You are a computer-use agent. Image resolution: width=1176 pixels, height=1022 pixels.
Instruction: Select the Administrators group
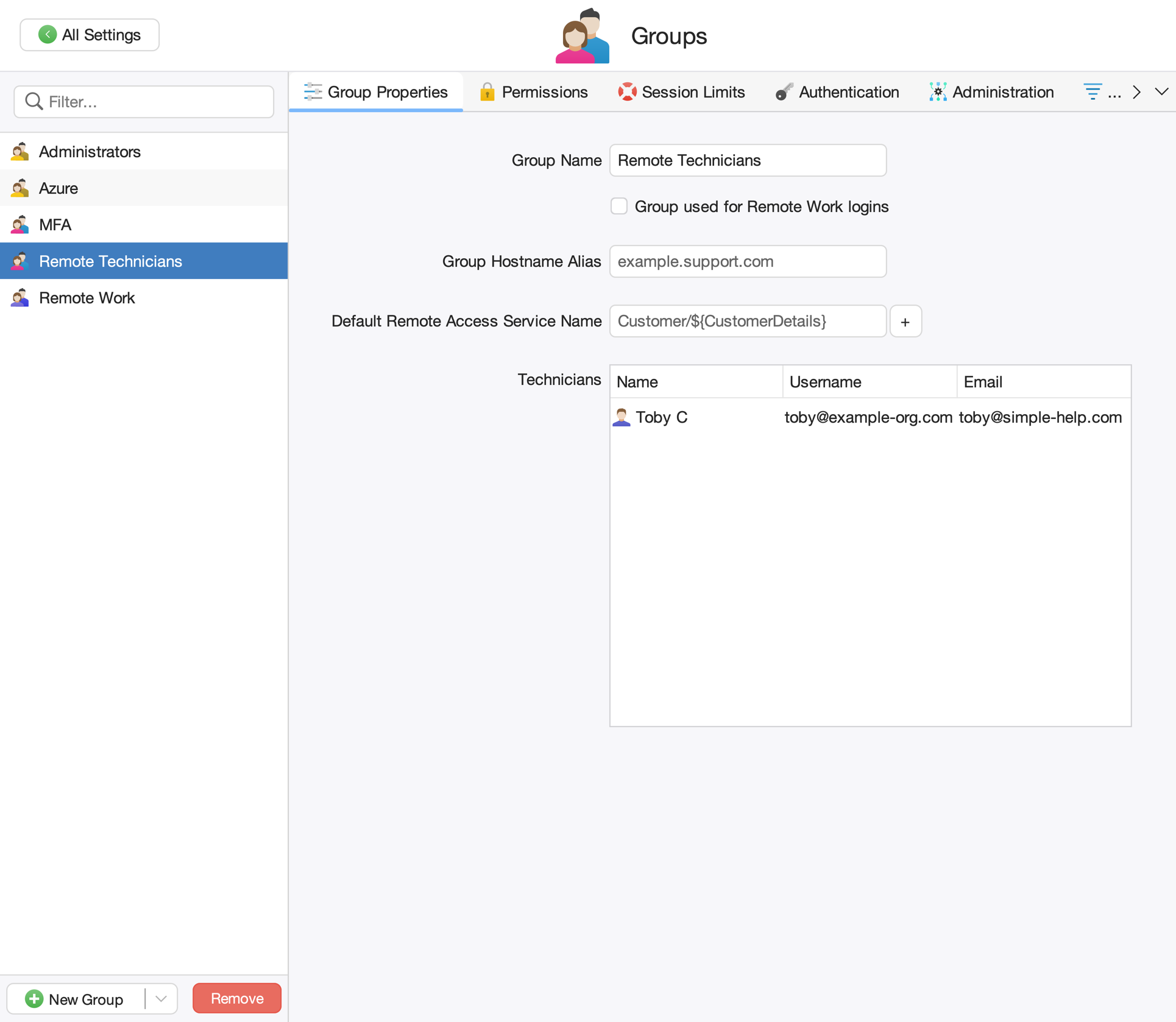[x=144, y=152]
